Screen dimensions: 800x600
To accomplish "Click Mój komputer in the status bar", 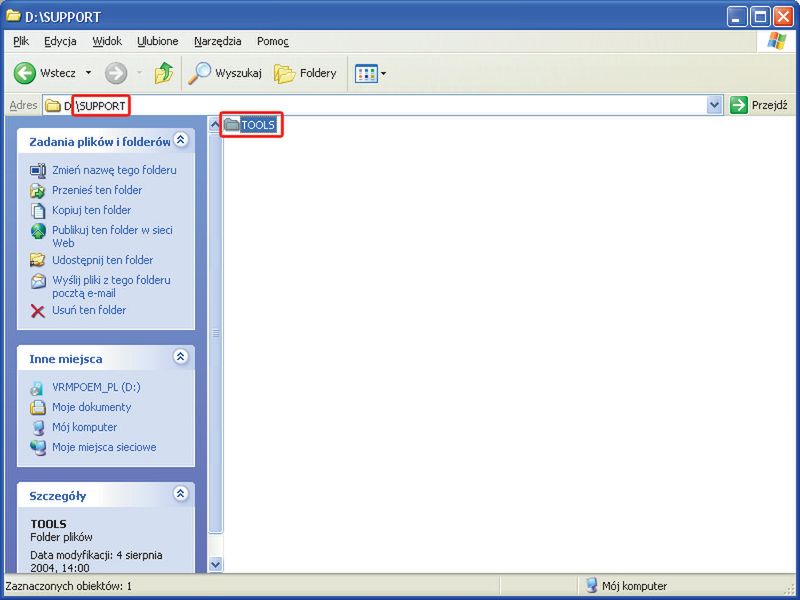I will (x=626, y=586).
